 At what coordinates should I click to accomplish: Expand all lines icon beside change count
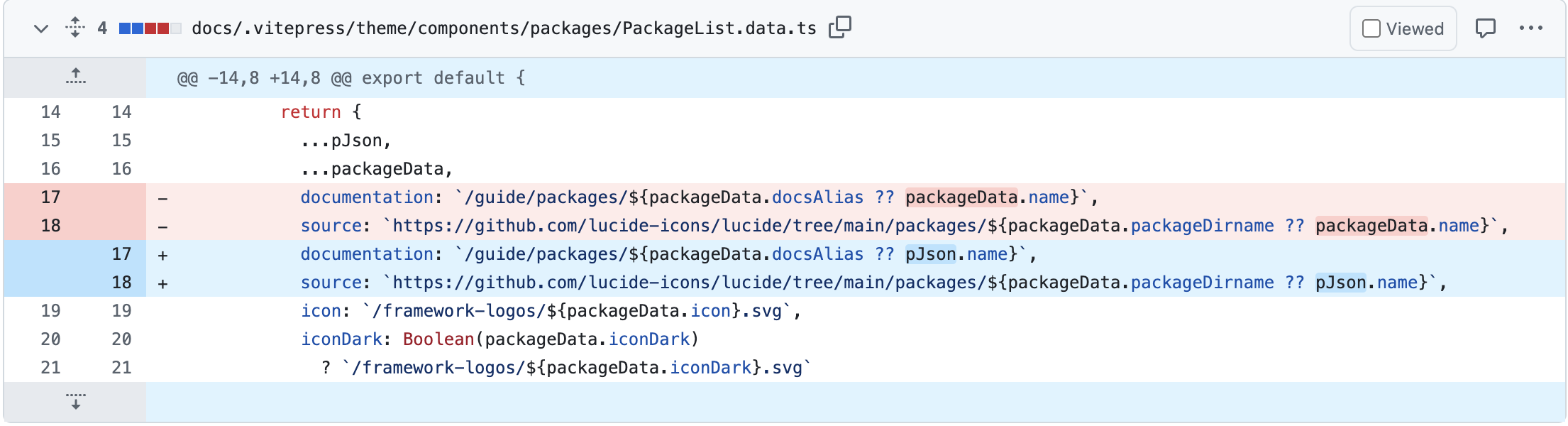coord(74,28)
